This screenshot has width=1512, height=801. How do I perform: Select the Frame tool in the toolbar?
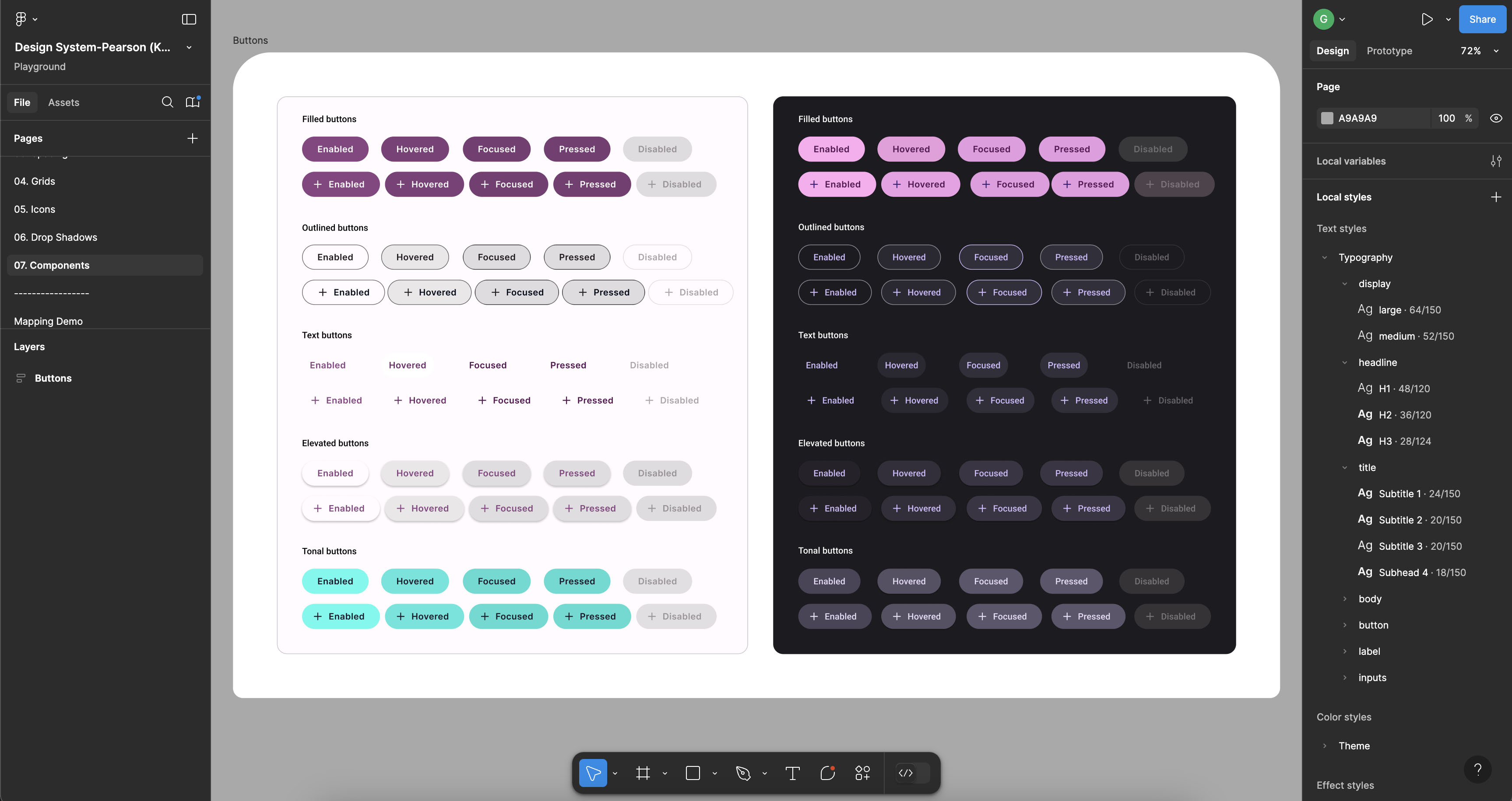pyautogui.click(x=643, y=773)
